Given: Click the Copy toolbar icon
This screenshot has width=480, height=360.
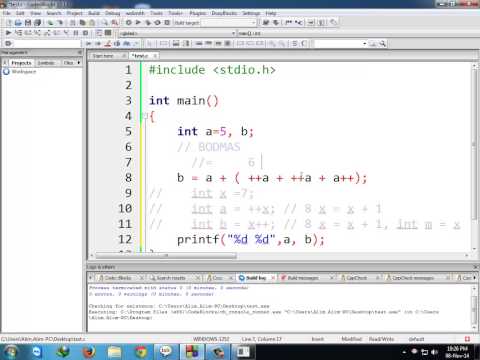Looking at the screenshot, I should click(x=82, y=23).
